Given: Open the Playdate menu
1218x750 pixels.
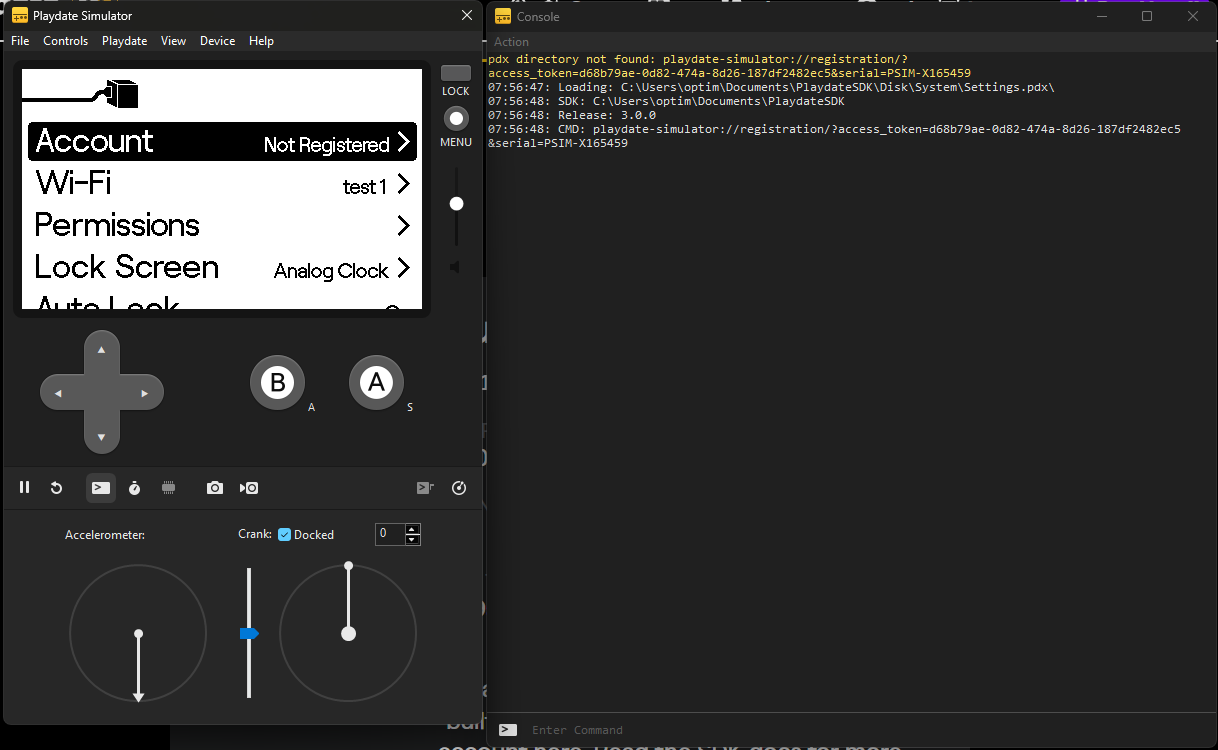Looking at the screenshot, I should 124,41.
